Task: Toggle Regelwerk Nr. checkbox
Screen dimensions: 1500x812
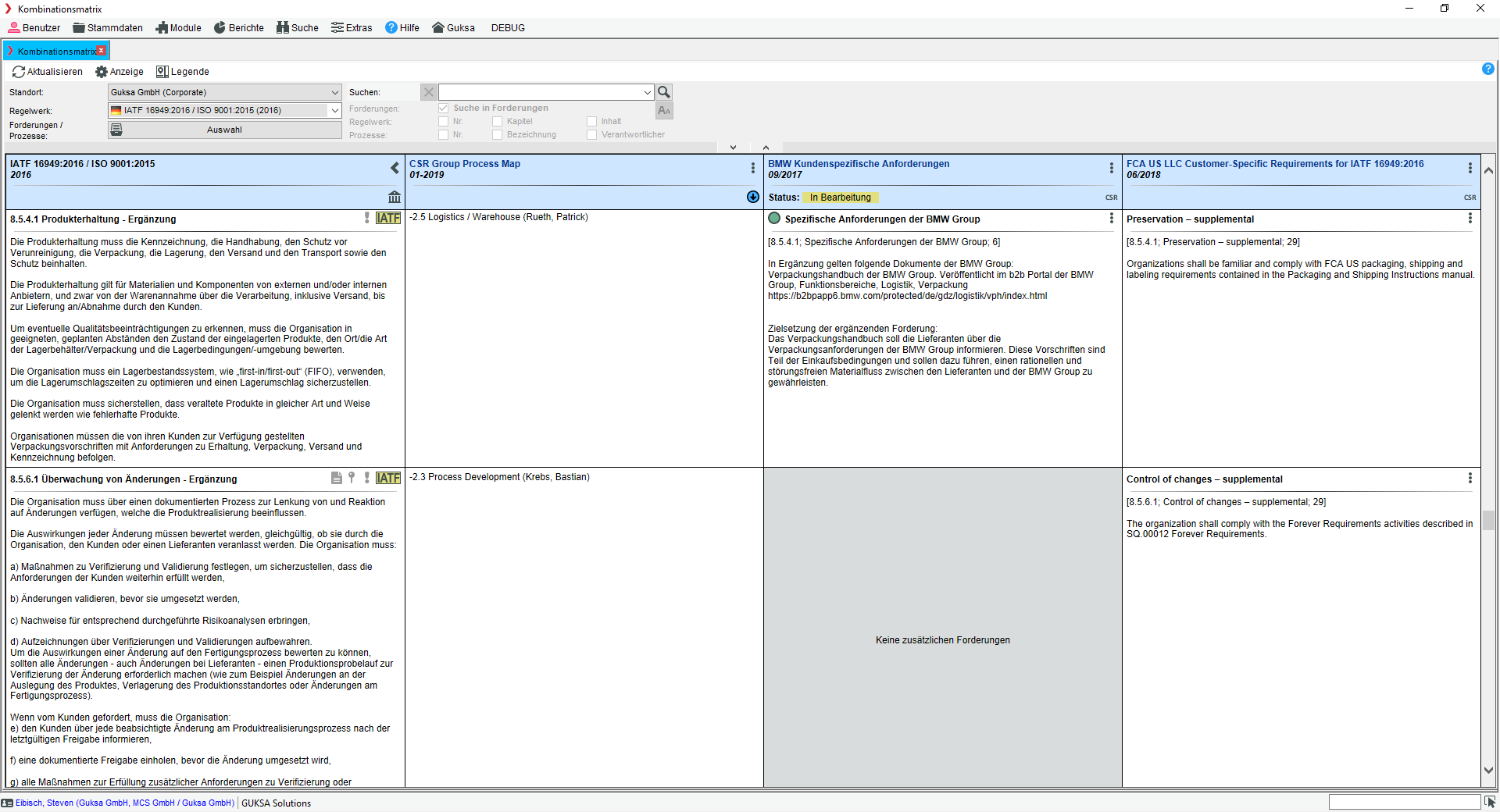Action: tap(444, 121)
